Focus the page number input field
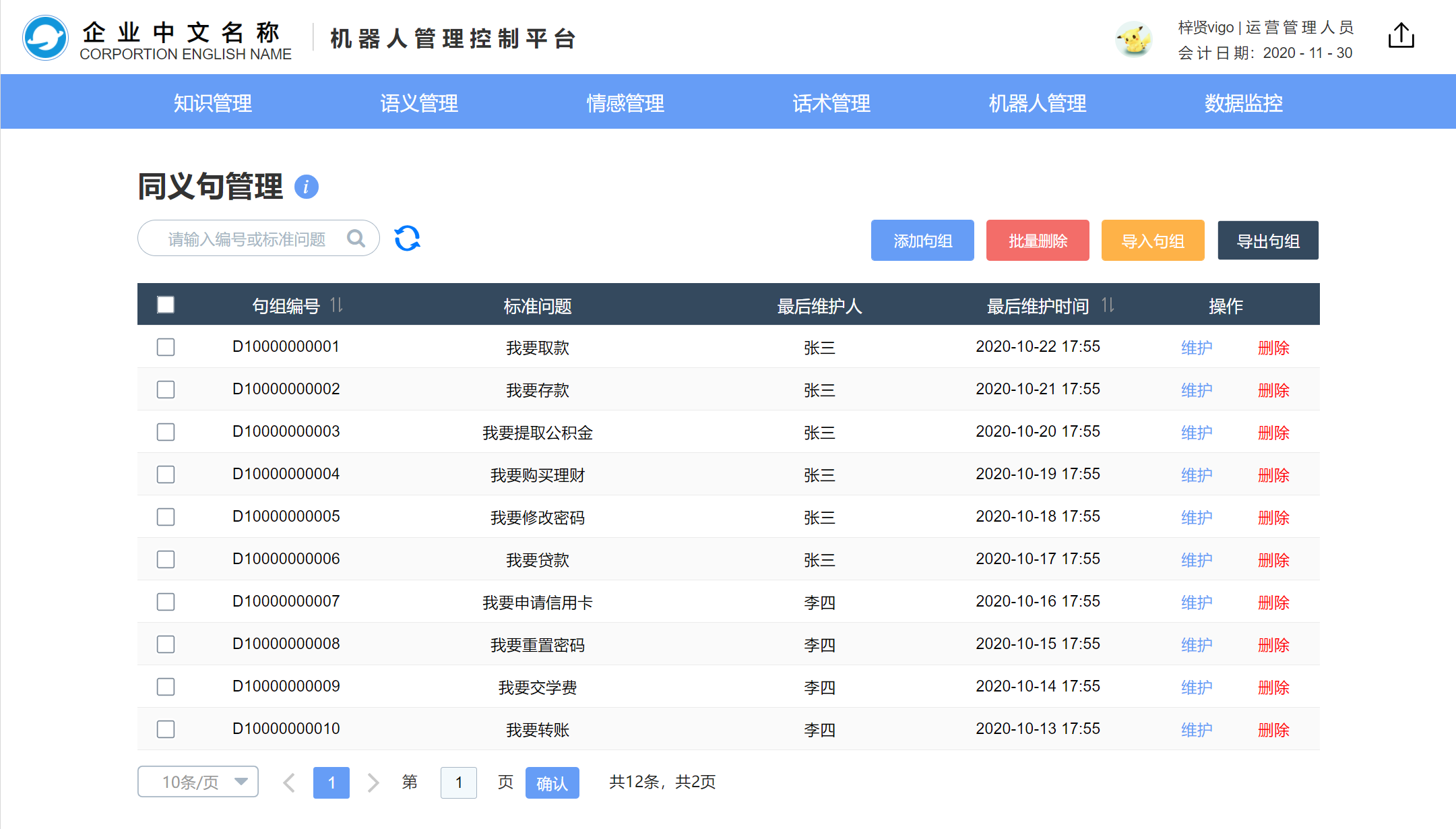The width and height of the screenshot is (1456, 829). (x=459, y=782)
